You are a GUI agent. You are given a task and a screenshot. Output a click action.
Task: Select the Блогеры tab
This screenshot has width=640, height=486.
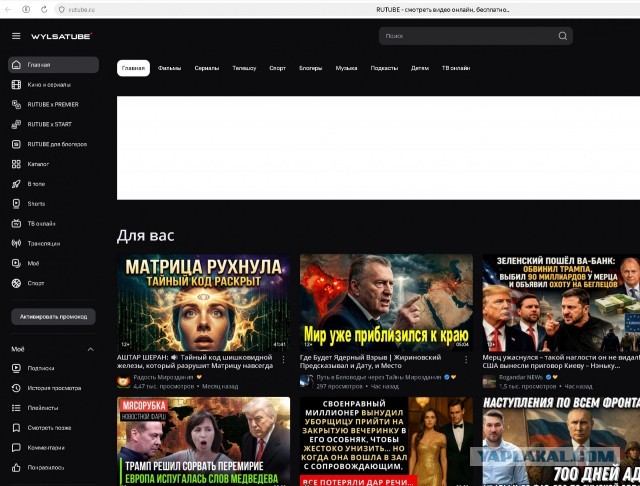click(x=311, y=68)
